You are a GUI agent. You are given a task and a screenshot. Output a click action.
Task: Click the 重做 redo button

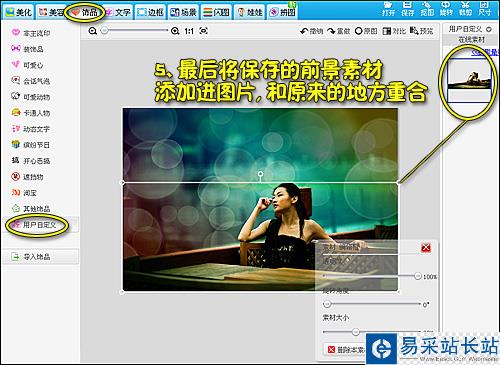pos(339,31)
